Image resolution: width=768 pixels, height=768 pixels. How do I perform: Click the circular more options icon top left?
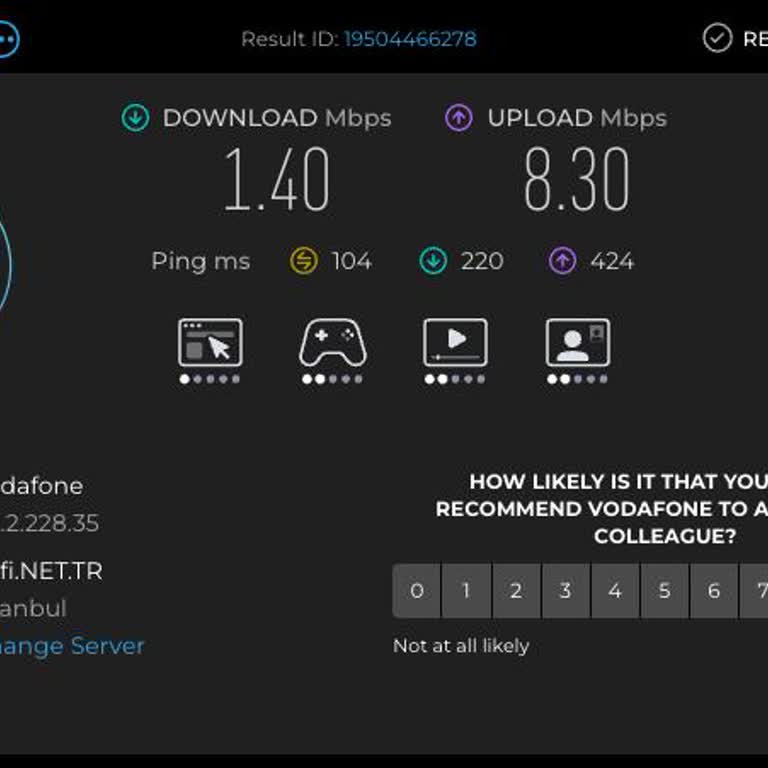coord(7,39)
